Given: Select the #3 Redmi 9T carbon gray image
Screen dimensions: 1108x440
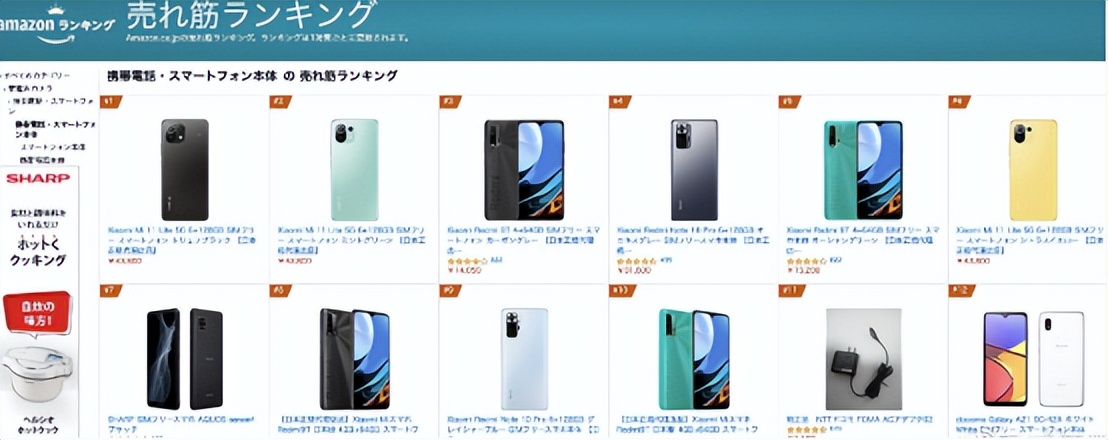Looking at the screenshot, I should tap(524, 170).
